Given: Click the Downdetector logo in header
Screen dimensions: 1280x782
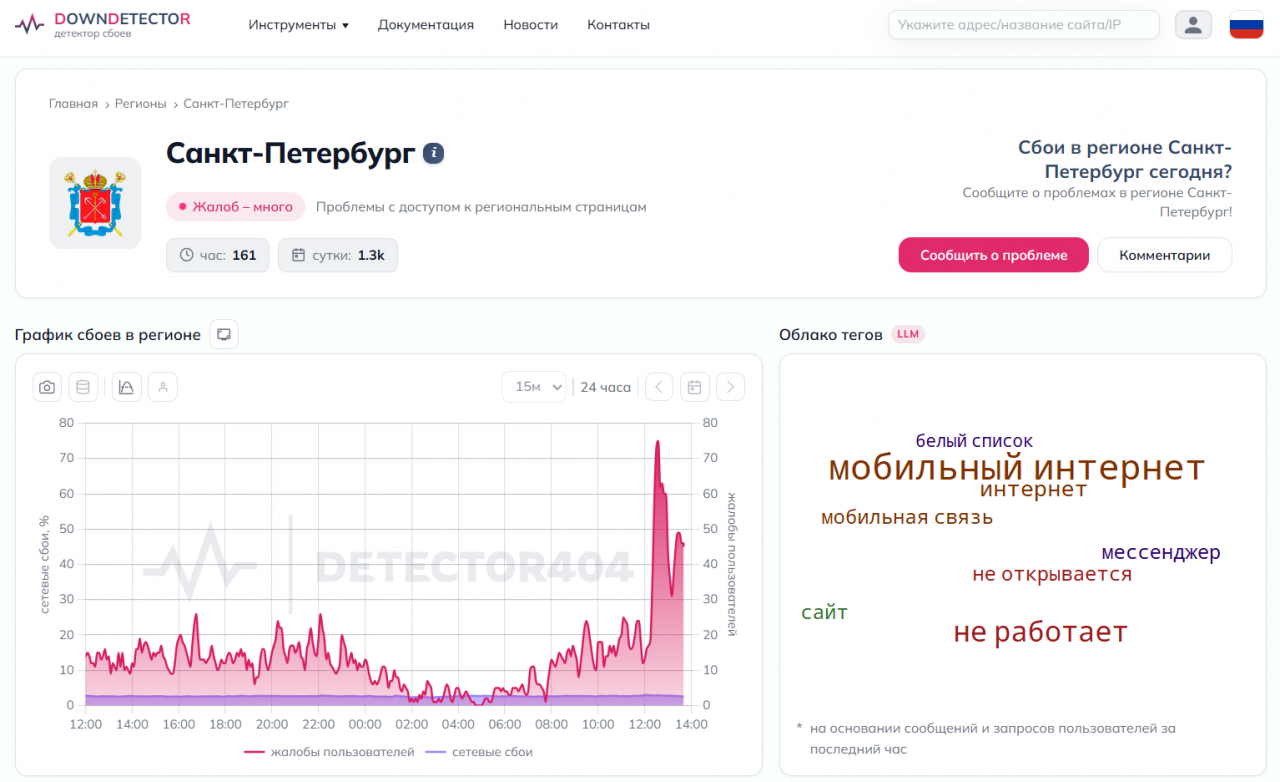Looking at the screenshot, I should coord(102,25).
